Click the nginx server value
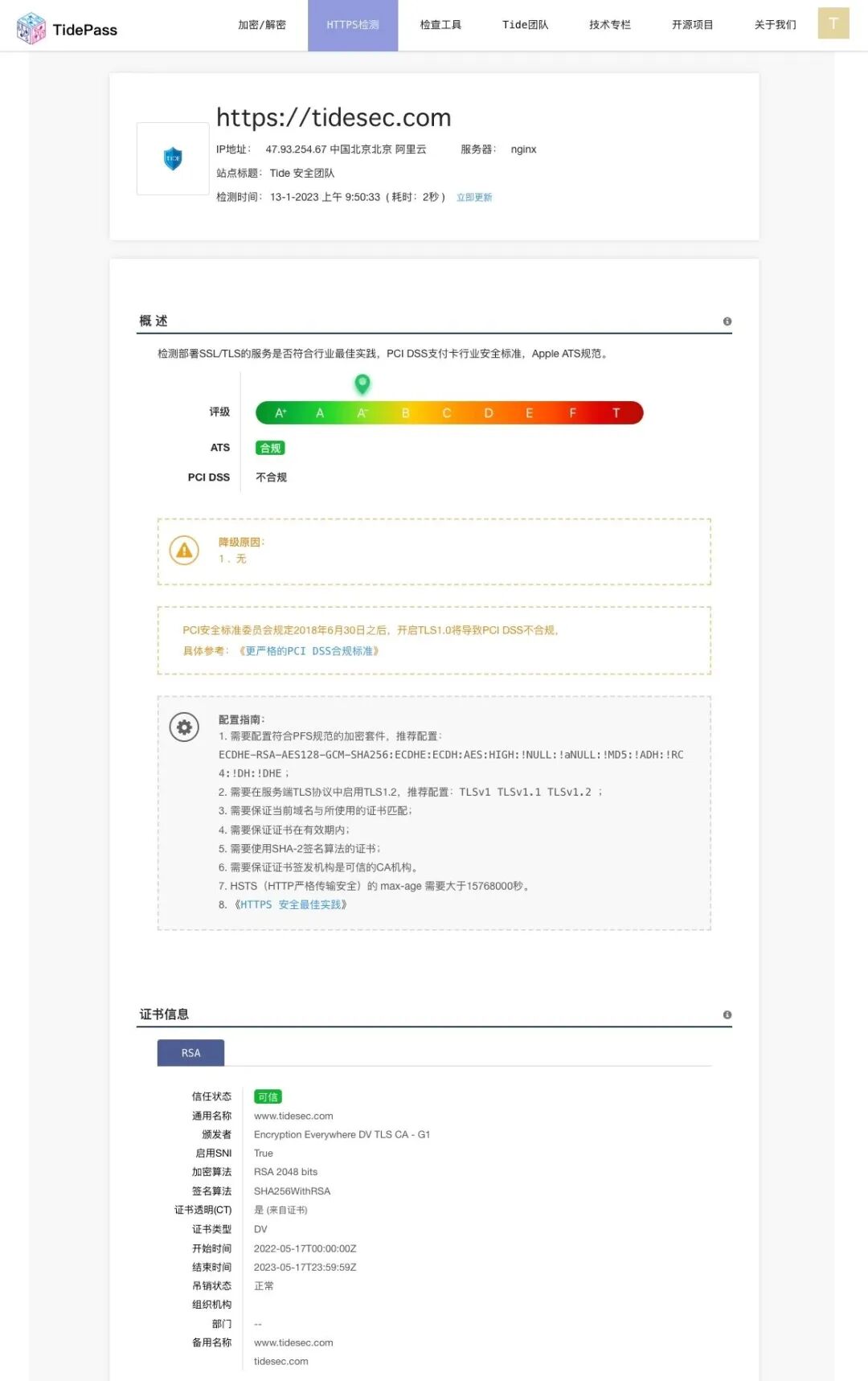The height and width of the screenshot is (1381, 868). click(523, 150)
